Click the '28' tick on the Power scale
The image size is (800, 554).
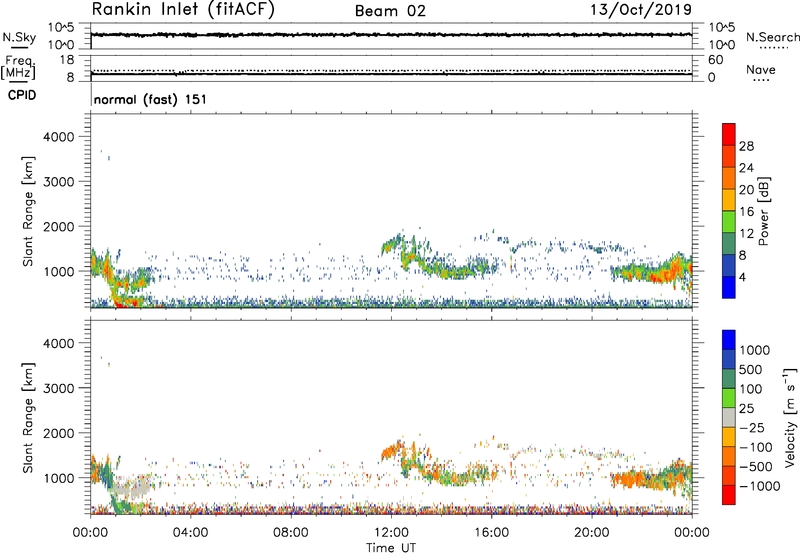[x=746, y=146]
